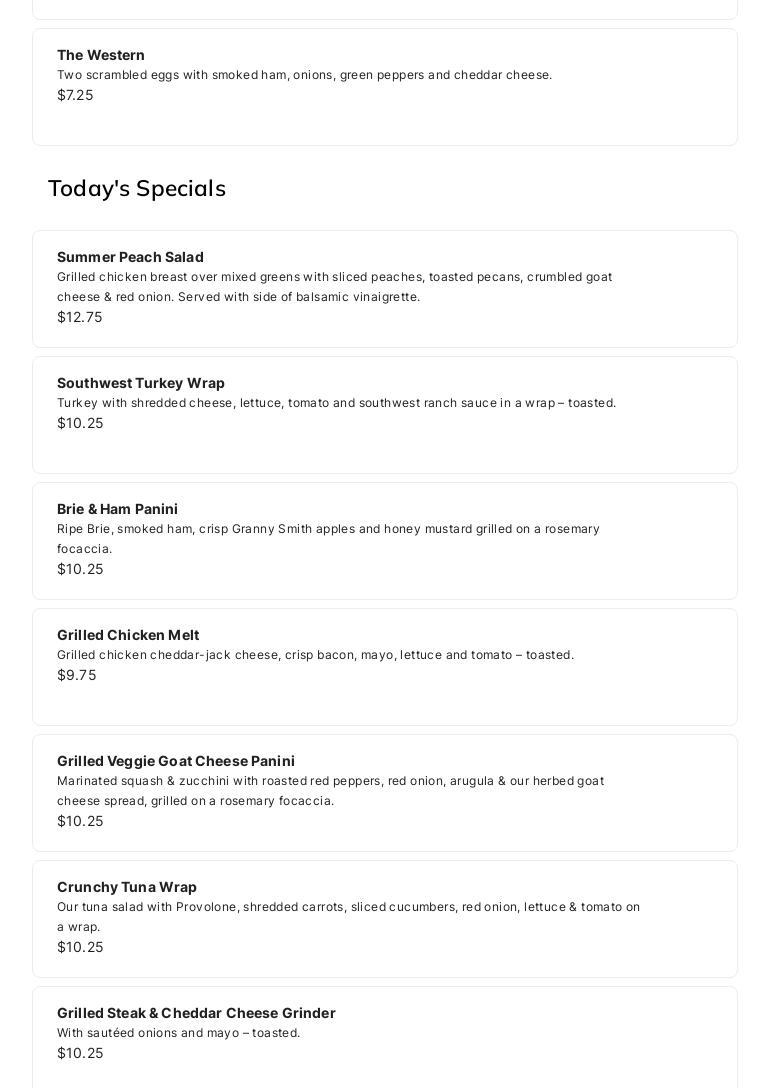Click the $9.75 price
Screen dimensions: 770x1088
pyautogui.click(x=77, y=675)
